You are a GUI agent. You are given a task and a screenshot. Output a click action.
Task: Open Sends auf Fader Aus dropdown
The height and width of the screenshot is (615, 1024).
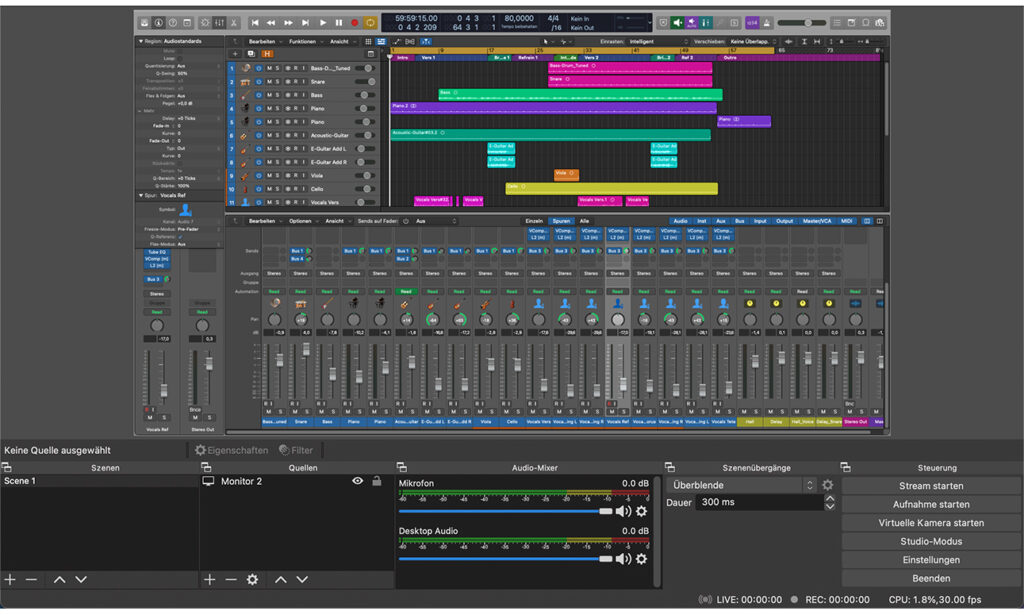pos(436,221)
